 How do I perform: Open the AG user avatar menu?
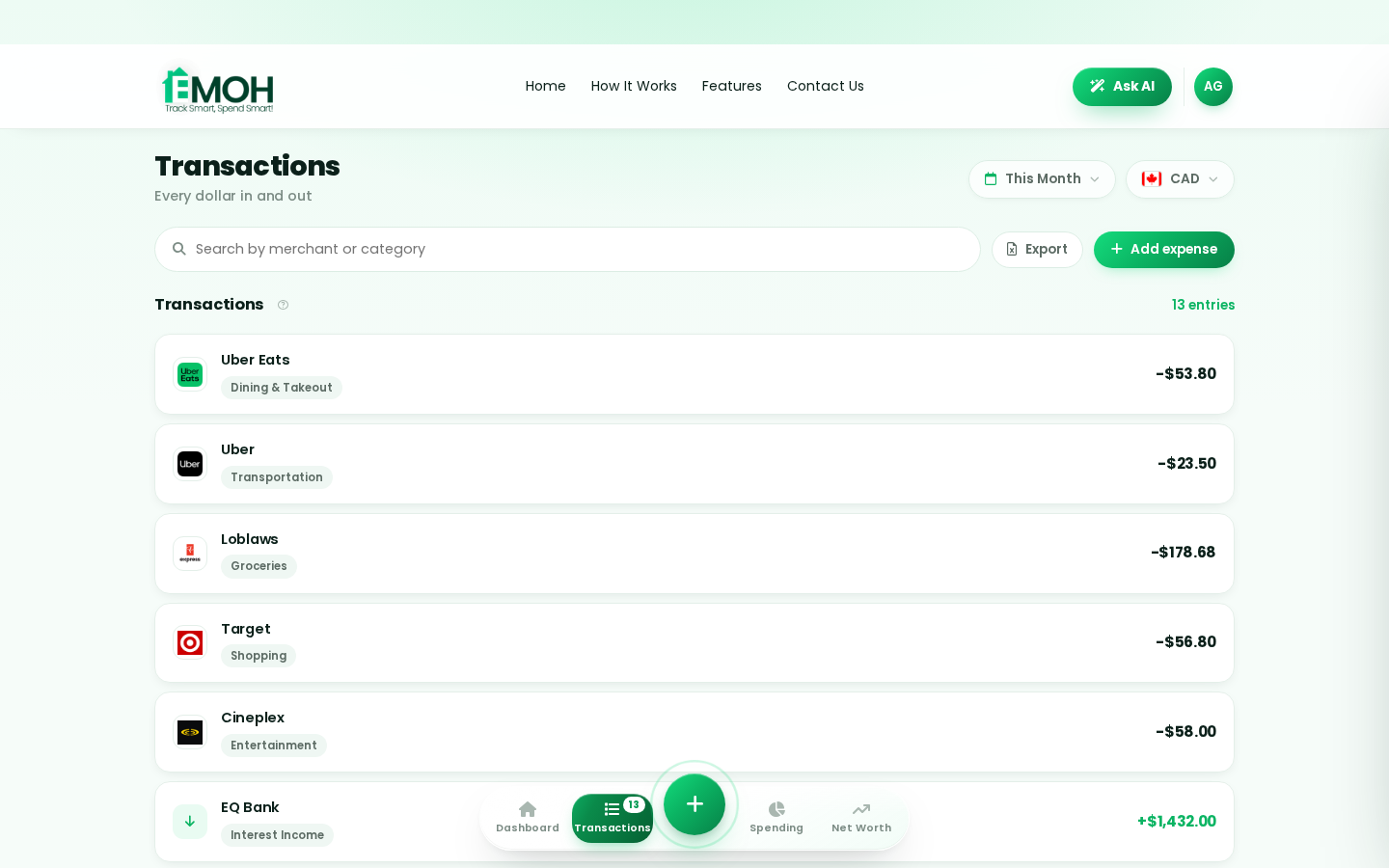(x=1212, y=87)
